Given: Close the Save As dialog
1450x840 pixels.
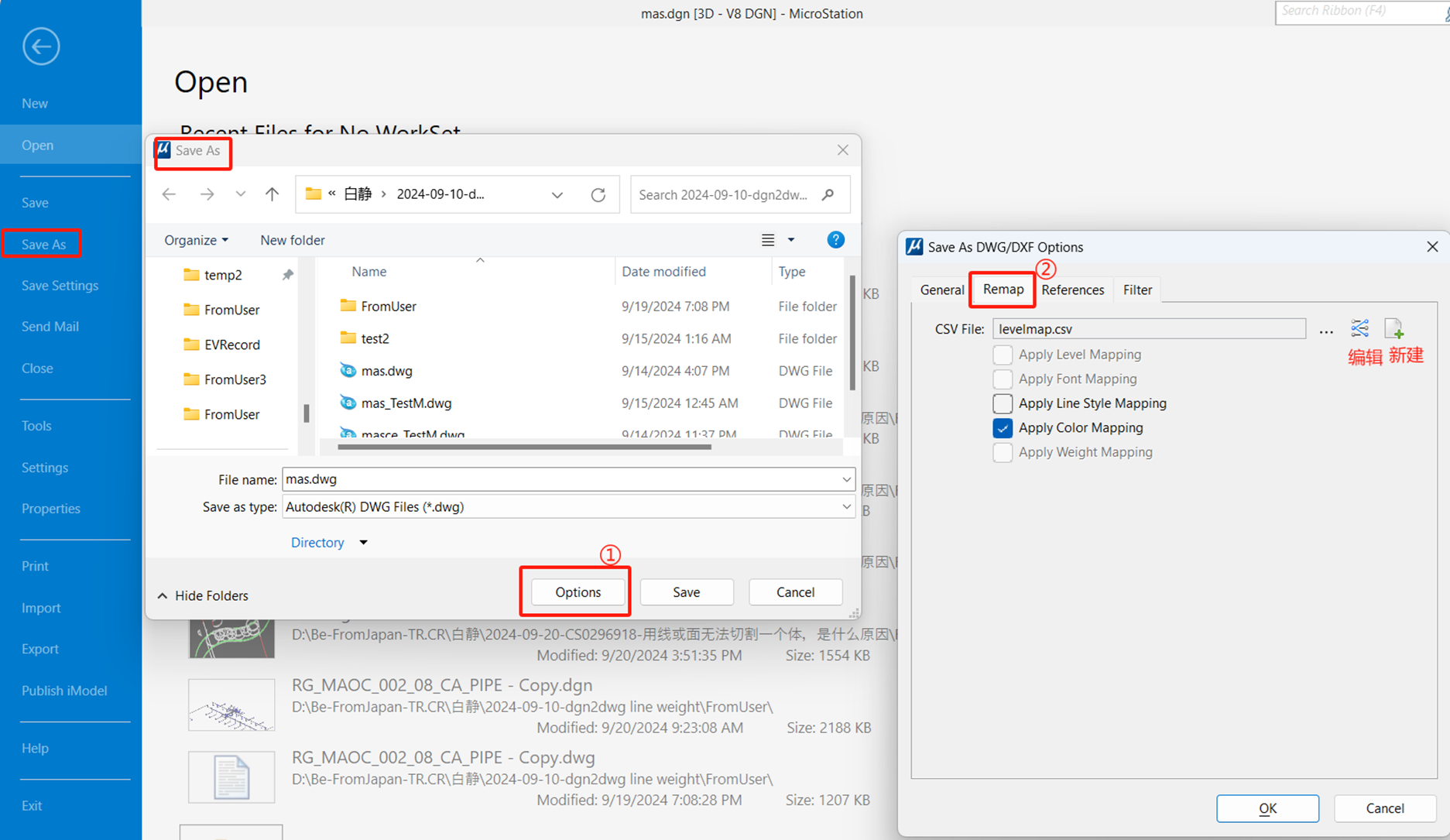Looking at the screenshot, I should [x=843, y=150].
